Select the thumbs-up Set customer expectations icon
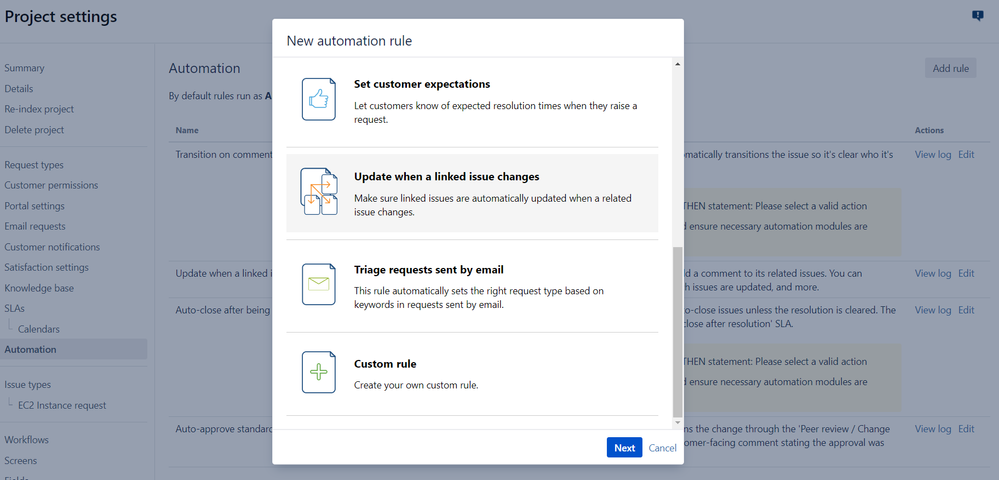999x480 pixels. coord(319,99)
